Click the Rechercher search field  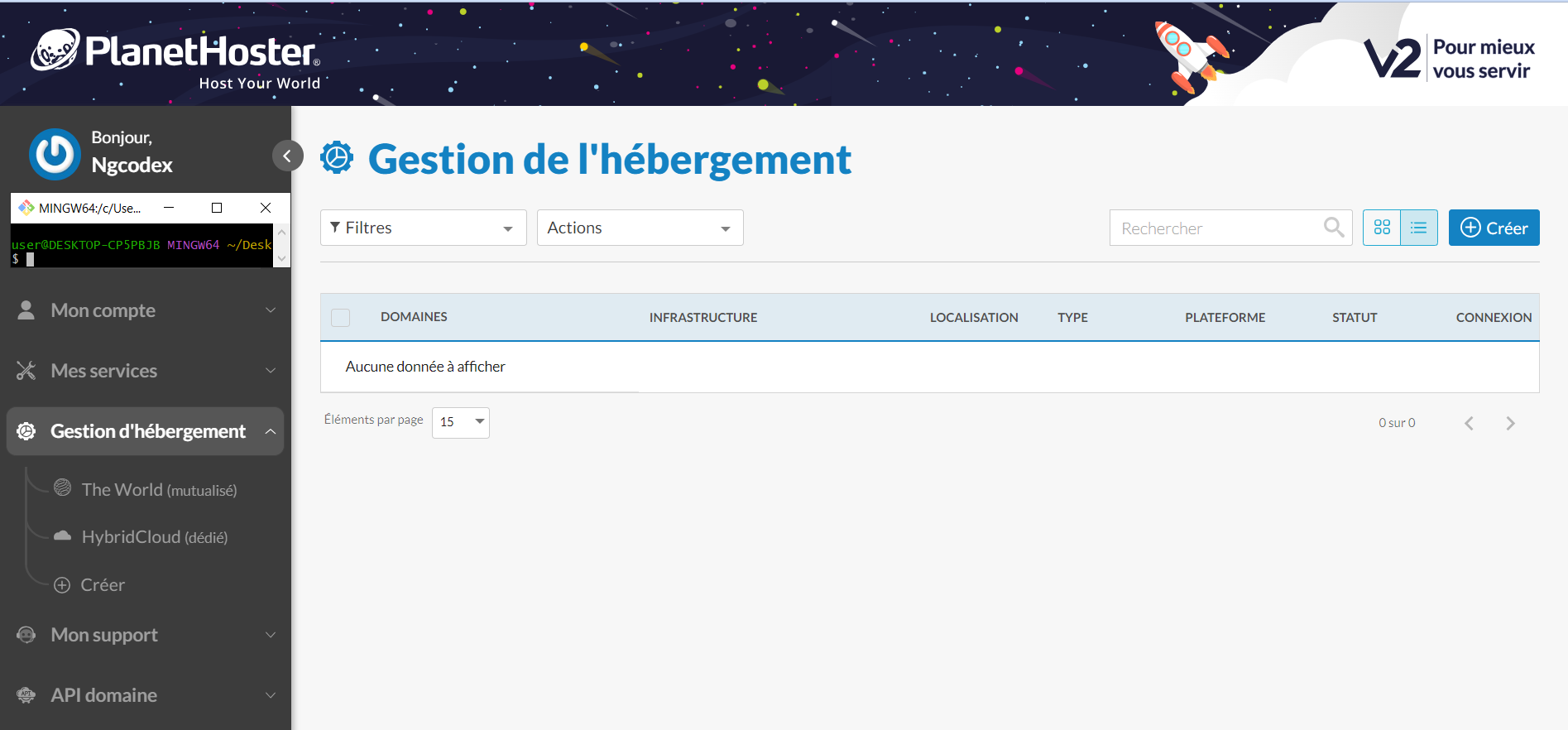point(1216,228)
